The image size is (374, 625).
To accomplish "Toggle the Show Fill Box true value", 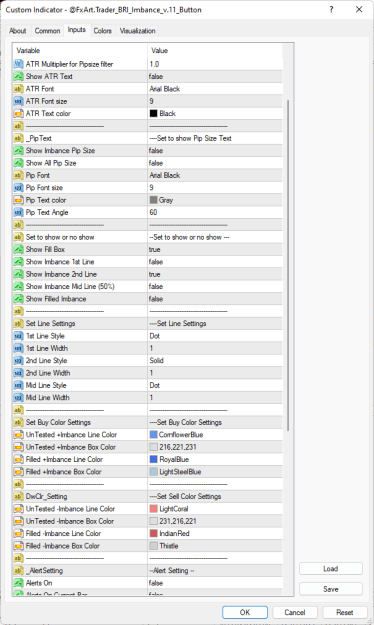I will (x=215, y=250).
